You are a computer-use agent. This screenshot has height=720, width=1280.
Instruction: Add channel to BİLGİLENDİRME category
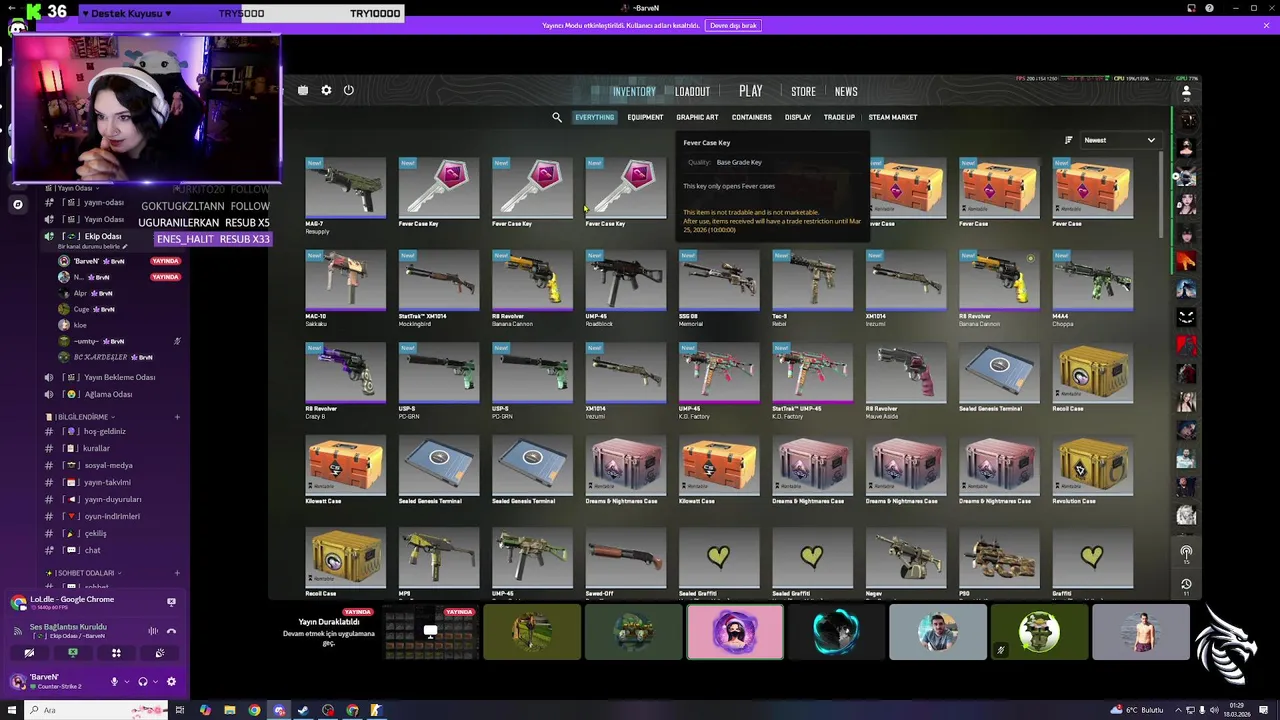[x=177, y=416]
